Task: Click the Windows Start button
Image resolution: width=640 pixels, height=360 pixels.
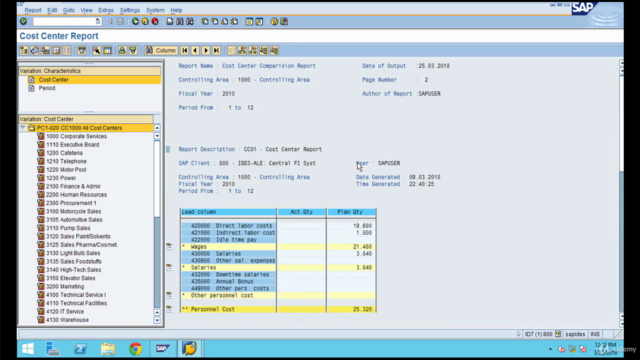Action: pos(28,349)
